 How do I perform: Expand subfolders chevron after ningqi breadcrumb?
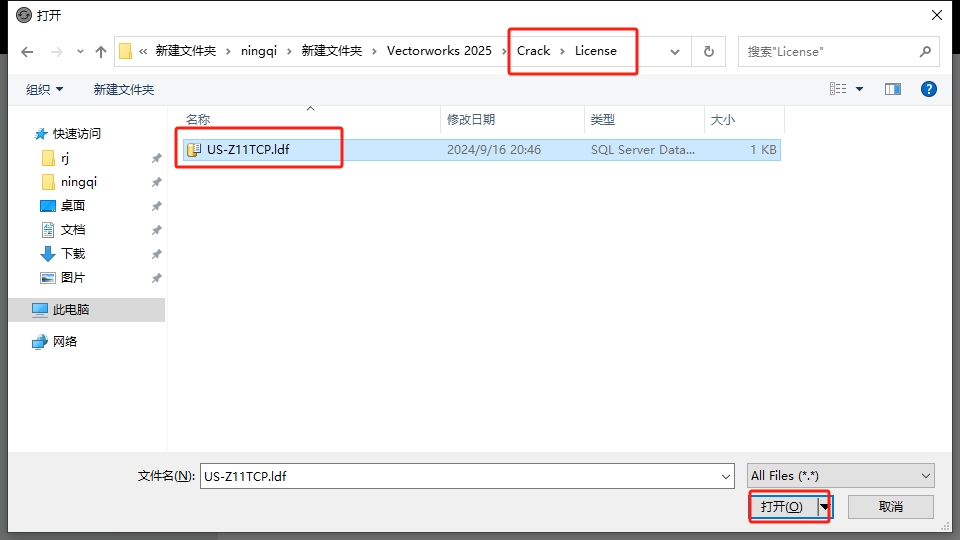[x=290, y=51]
